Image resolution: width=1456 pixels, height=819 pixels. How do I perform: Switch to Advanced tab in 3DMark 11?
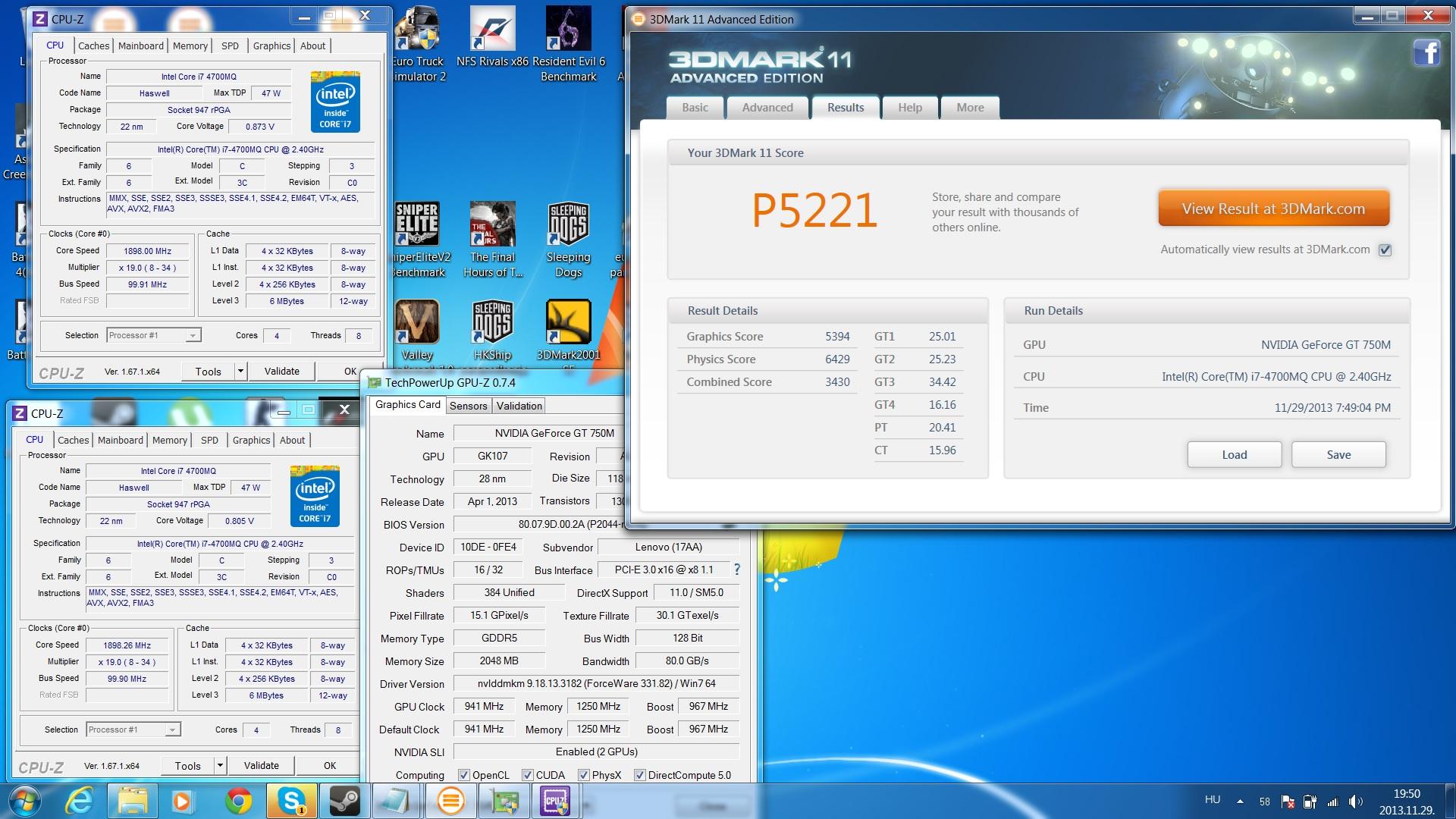[767, 108]
